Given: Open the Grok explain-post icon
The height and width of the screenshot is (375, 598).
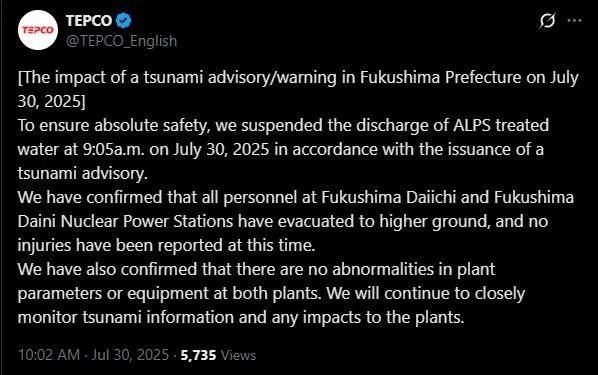Looking at the screenshot, I should (x=547, y=21).
